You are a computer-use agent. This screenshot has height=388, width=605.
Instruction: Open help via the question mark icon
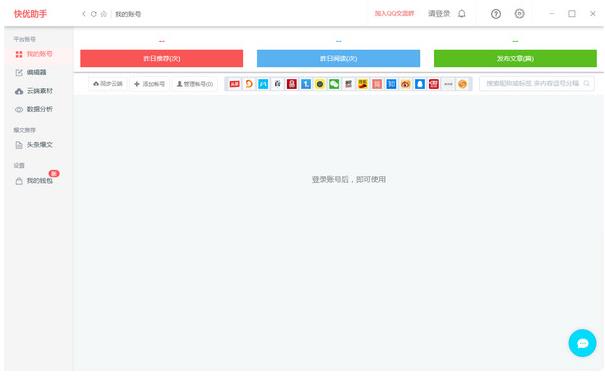(x=496, y=14)
